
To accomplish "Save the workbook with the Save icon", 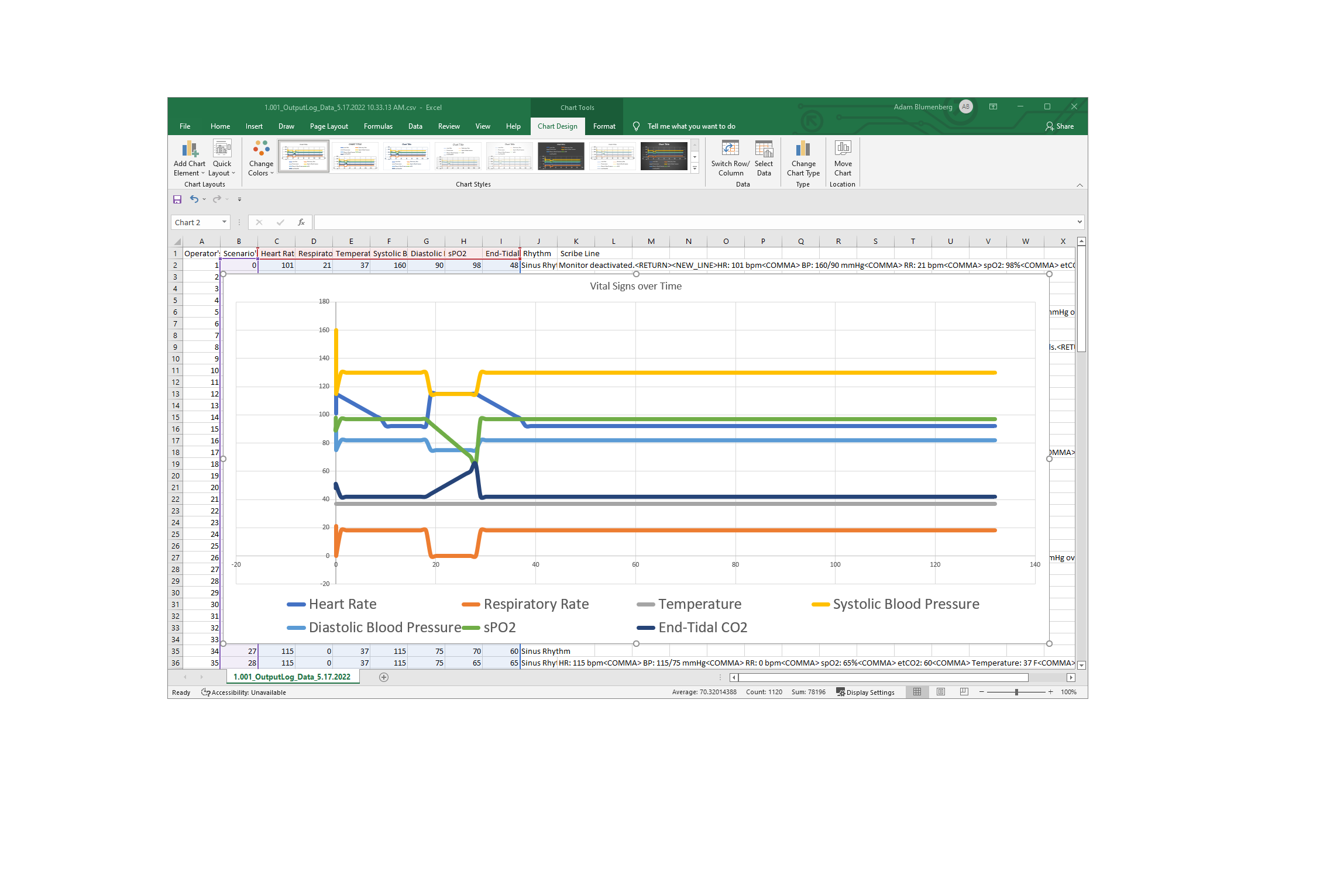I will [x=177, y=199].
